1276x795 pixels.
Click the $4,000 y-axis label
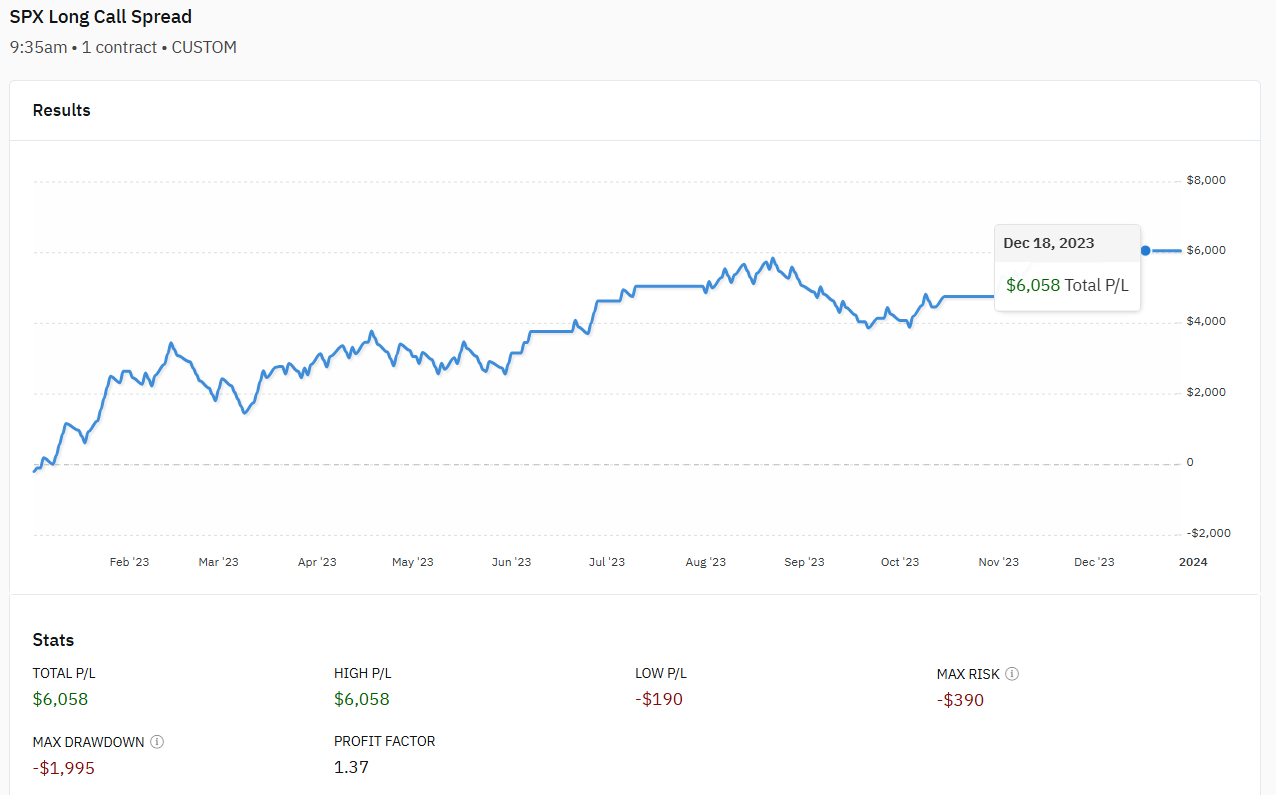click(x=1206, y=322)
